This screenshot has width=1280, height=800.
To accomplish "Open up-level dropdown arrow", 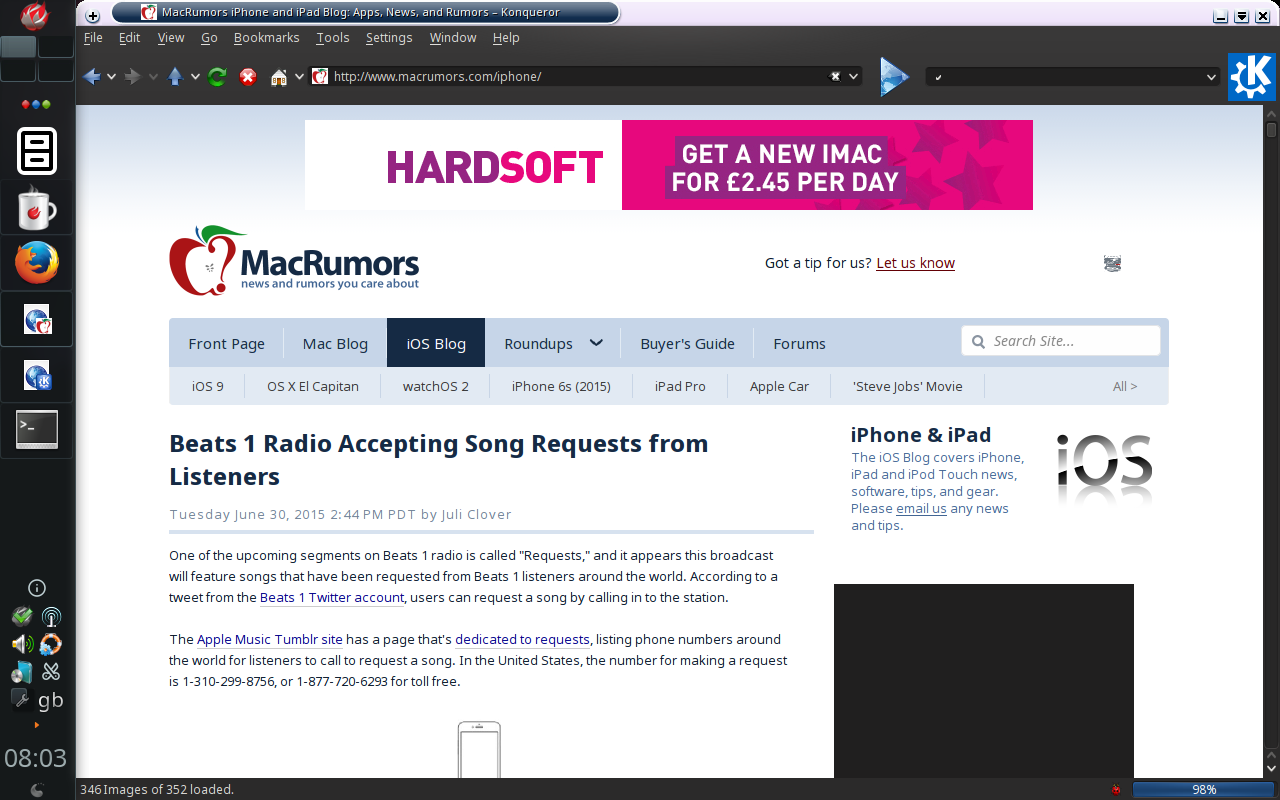I will click(x=195, y=76).
